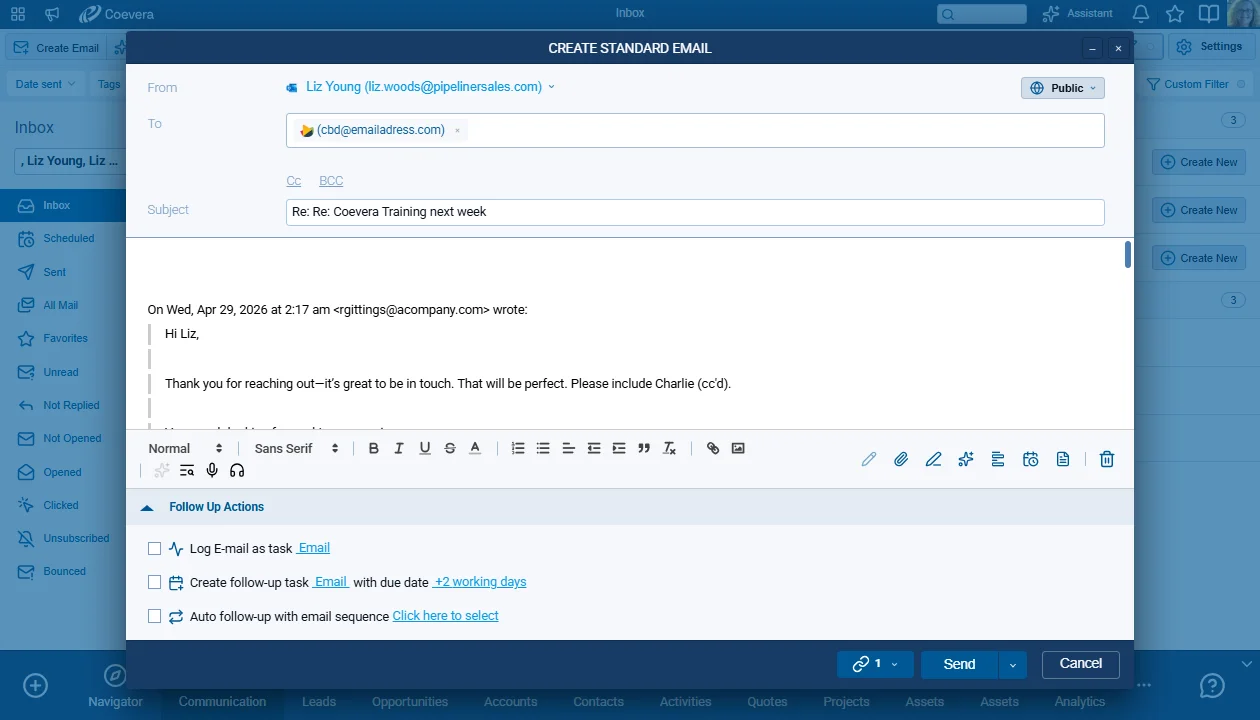Open the Public visibility dropdown

pyautogui.click(x=1063, y=88)
